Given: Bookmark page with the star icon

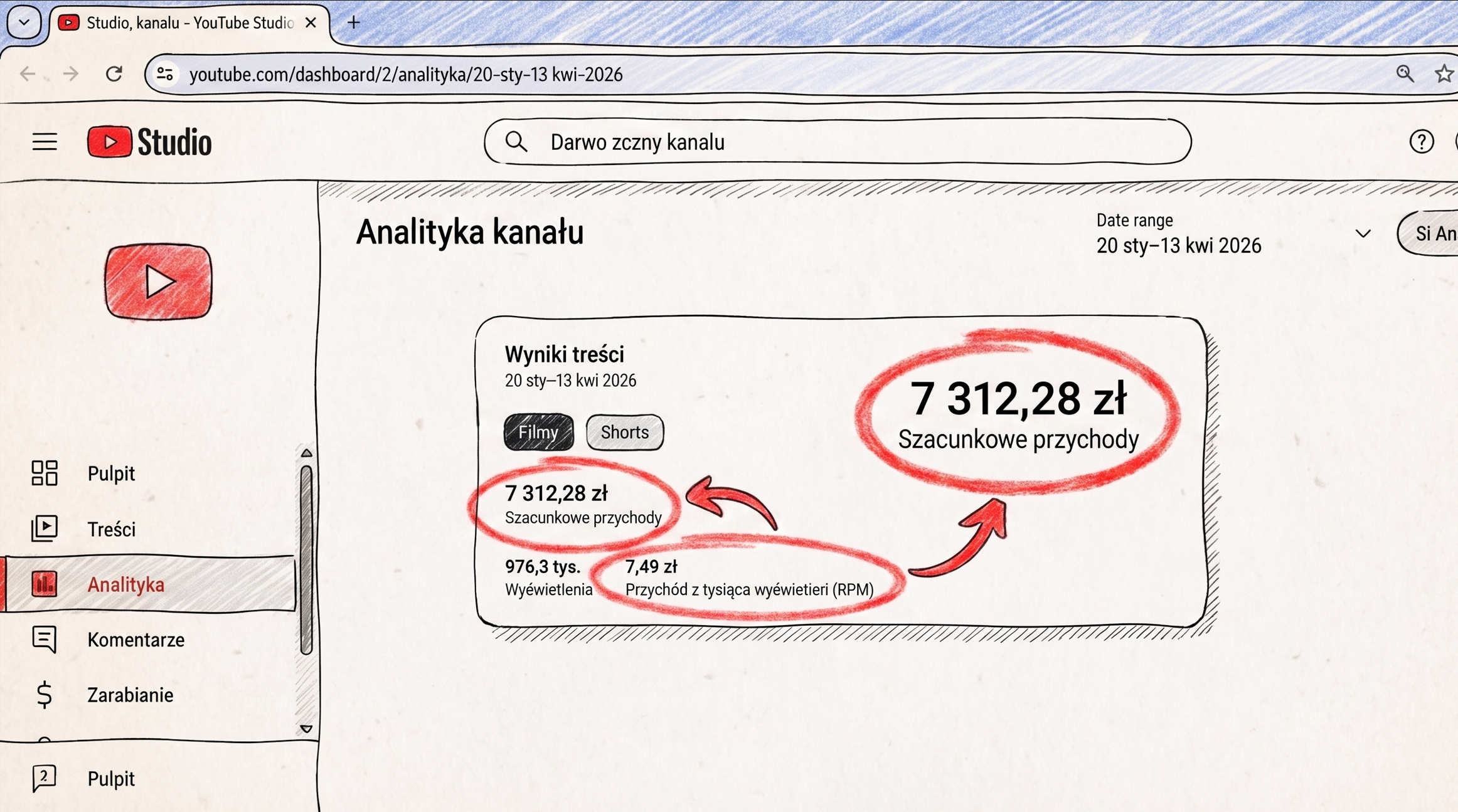Looking at the screenshot, I should (1444, 74).
